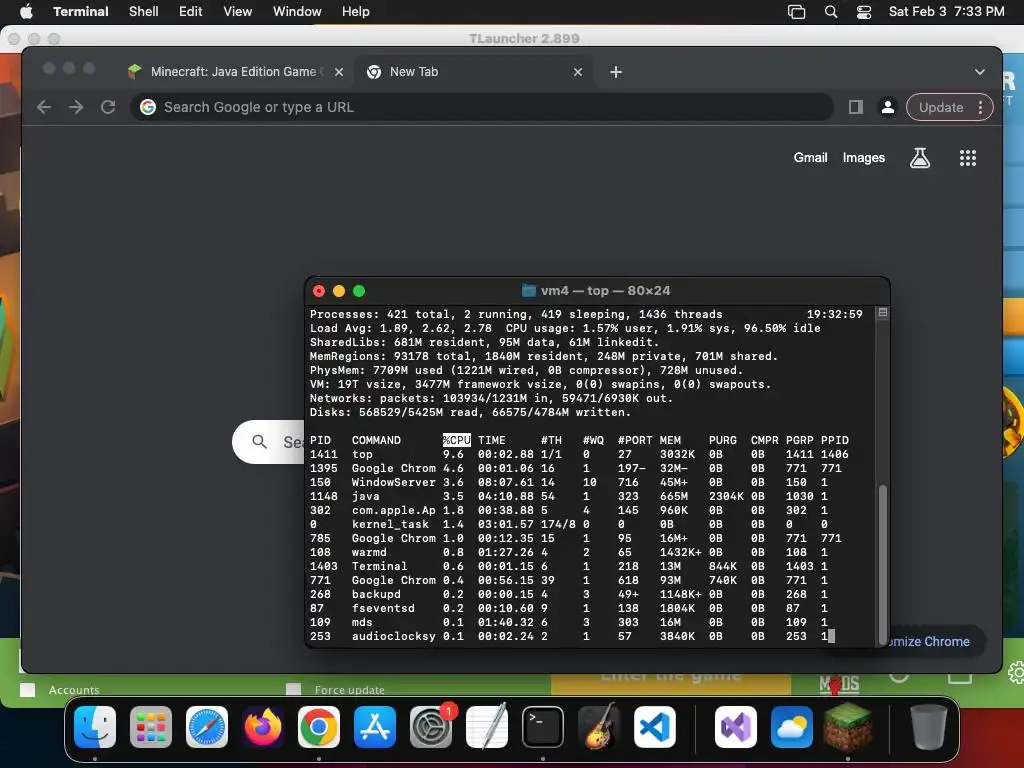Go forward in Chrome
Screen dimensions: 1024x768
pos(76,107)
